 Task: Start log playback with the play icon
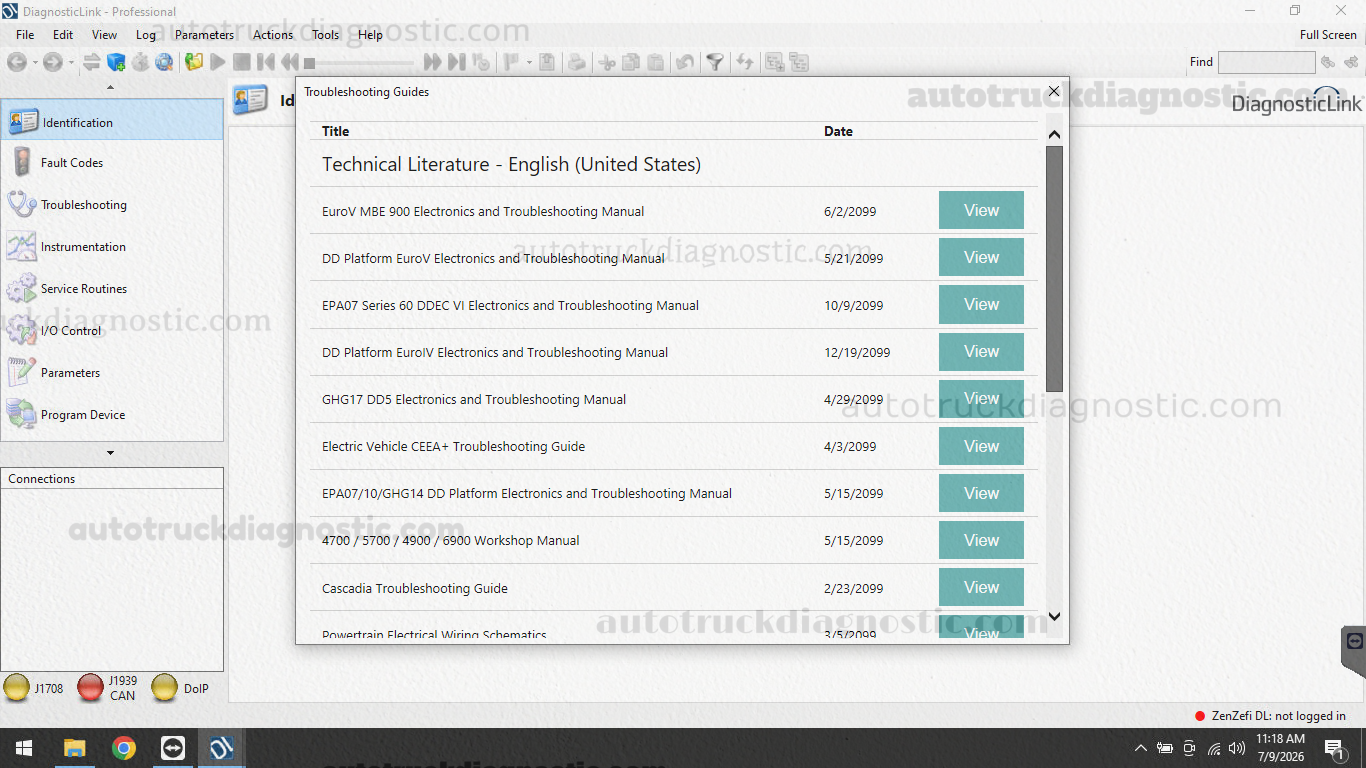pyautogui.click(x=218, y=62)
